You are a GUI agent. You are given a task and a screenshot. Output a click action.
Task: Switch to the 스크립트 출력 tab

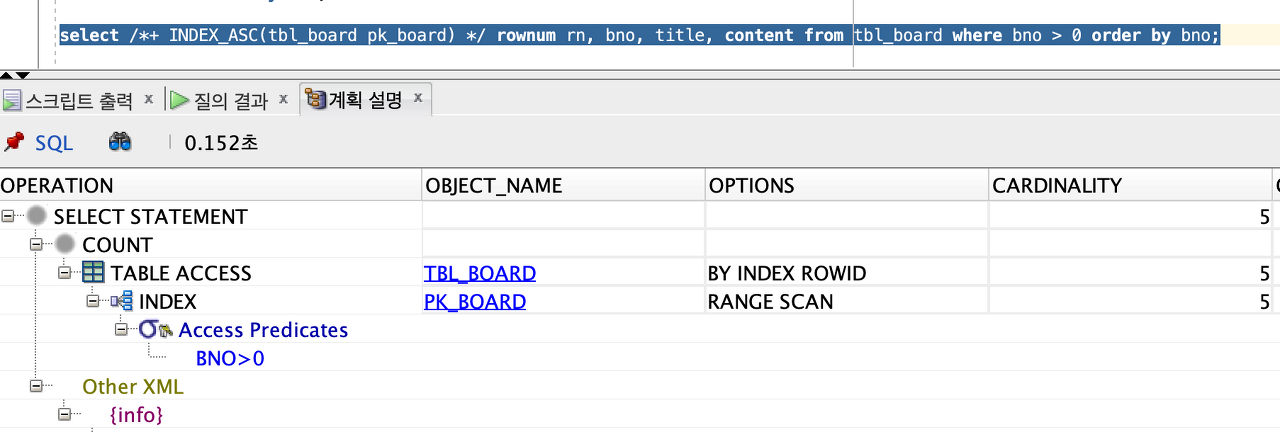pos(78,100)
